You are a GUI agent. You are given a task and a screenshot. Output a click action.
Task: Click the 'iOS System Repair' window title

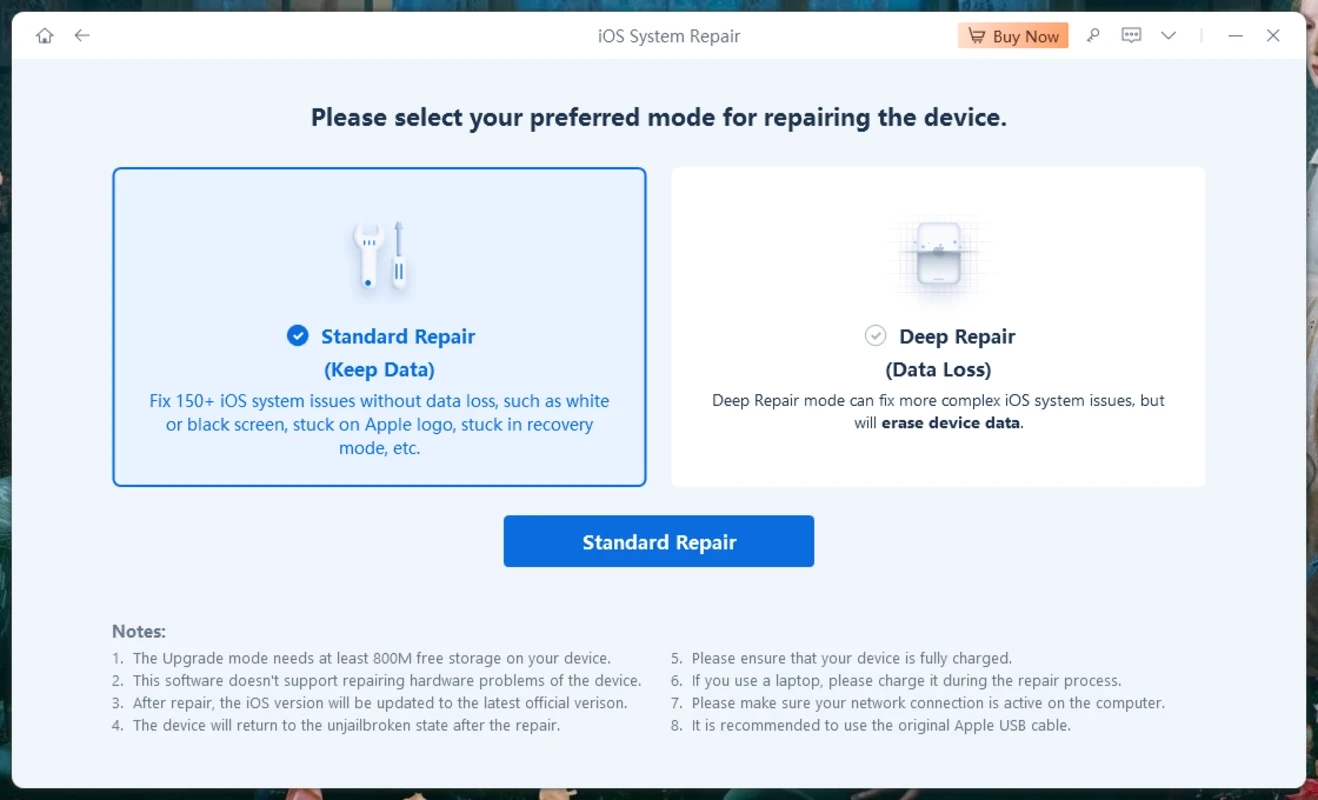click(669, 37)
